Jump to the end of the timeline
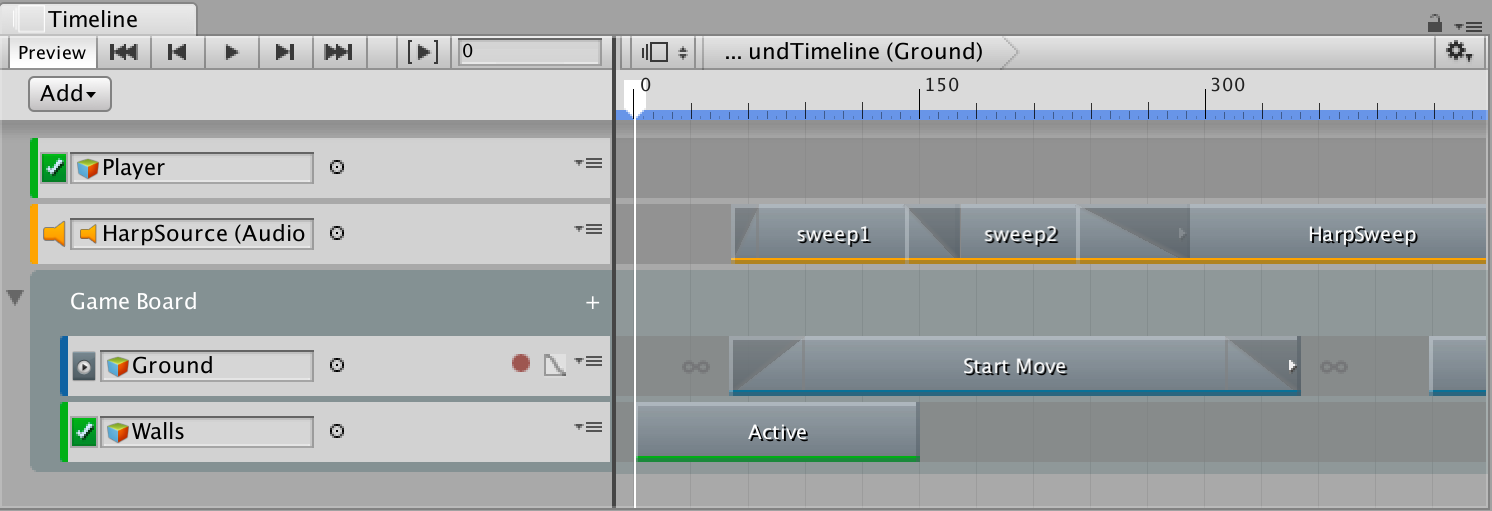This screenshot has width=1492, height=511. click(x=339, y=52)
